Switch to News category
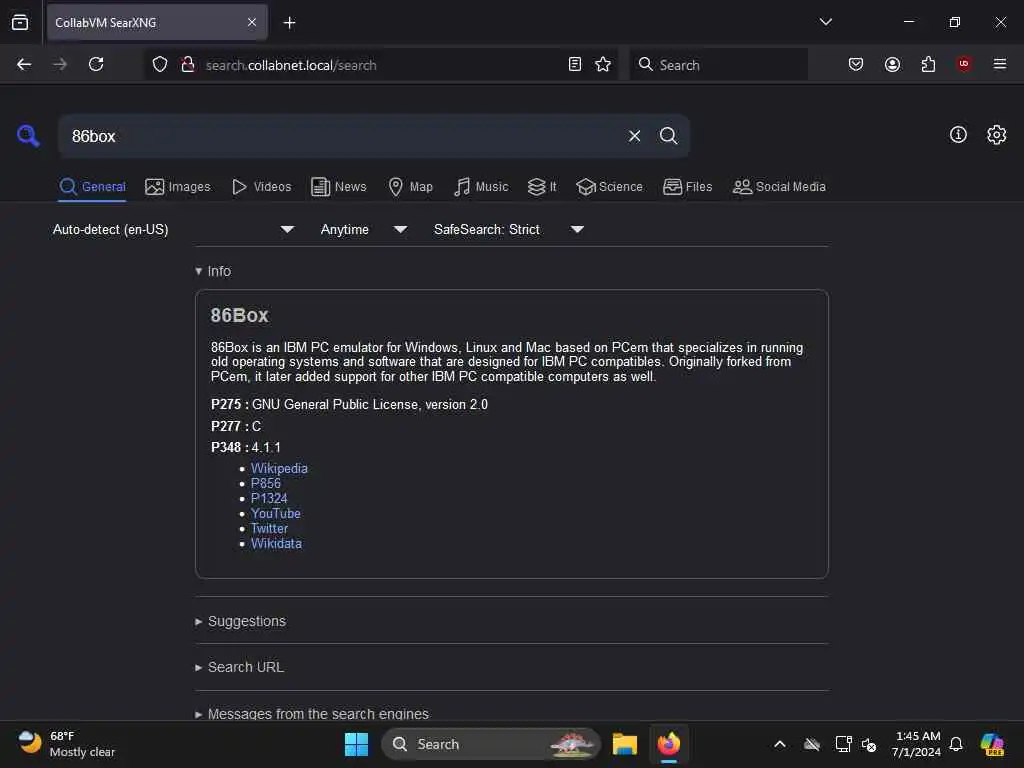Image resolution: width=1024 pixels, height=768 pixels. point(339,187)
